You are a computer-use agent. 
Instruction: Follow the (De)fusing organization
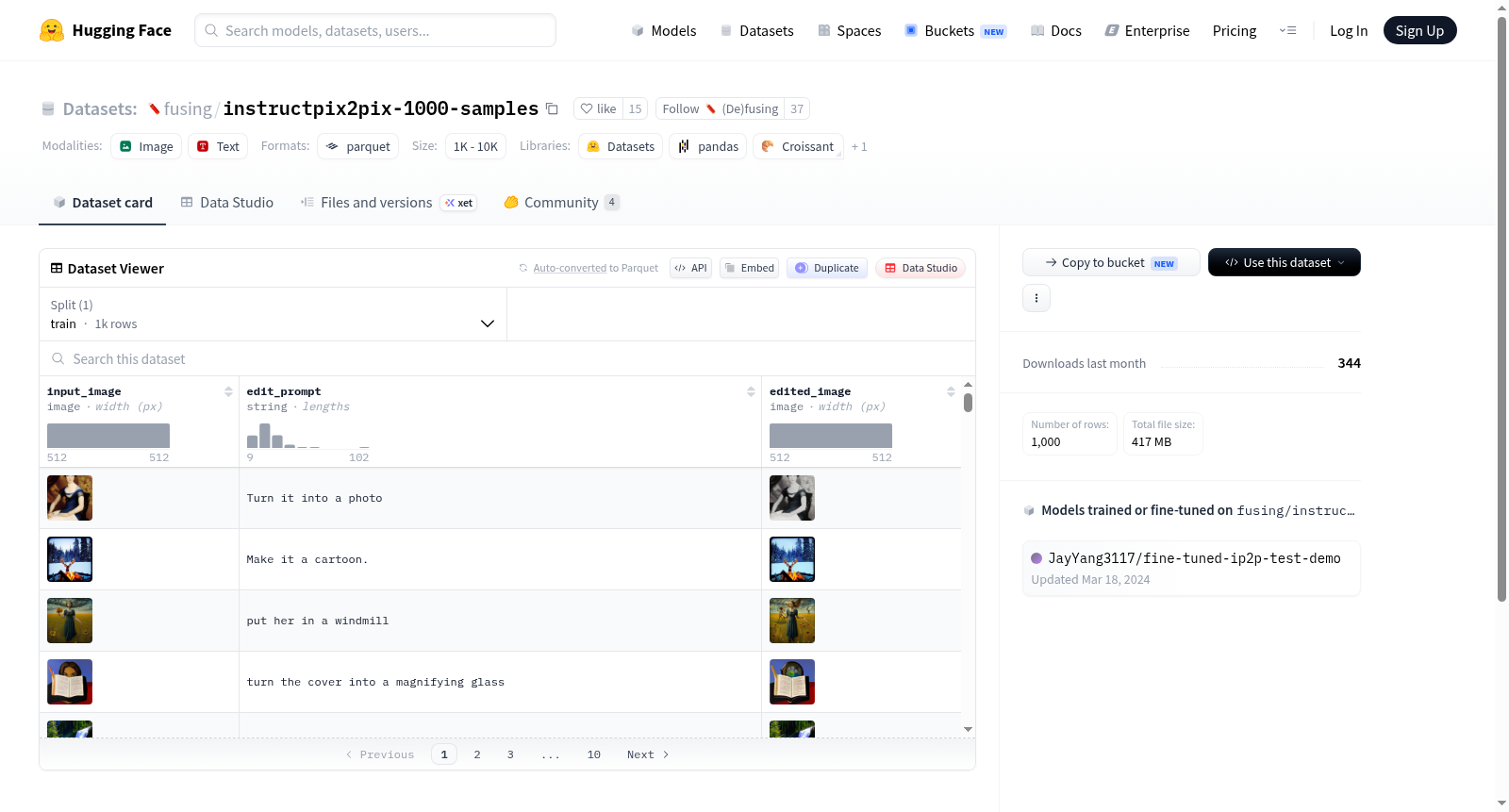tap(721, 108)
